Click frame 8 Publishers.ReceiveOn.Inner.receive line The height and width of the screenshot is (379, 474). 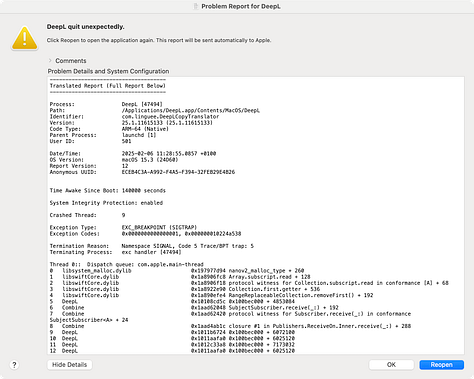pos(230,326)
